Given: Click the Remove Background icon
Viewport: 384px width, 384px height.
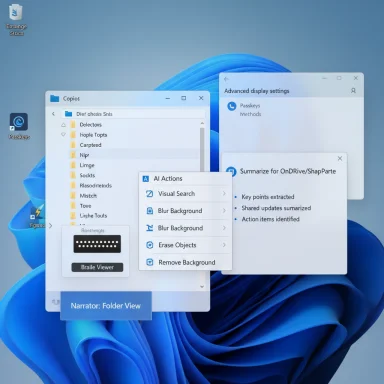Looking at the screenshot, I should 150,262.
